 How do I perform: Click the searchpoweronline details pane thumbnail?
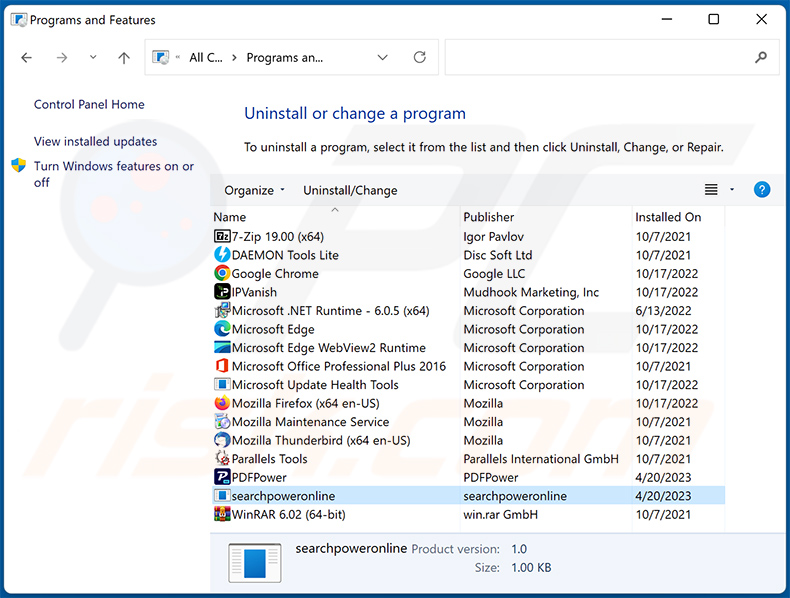tap(255, 563)
